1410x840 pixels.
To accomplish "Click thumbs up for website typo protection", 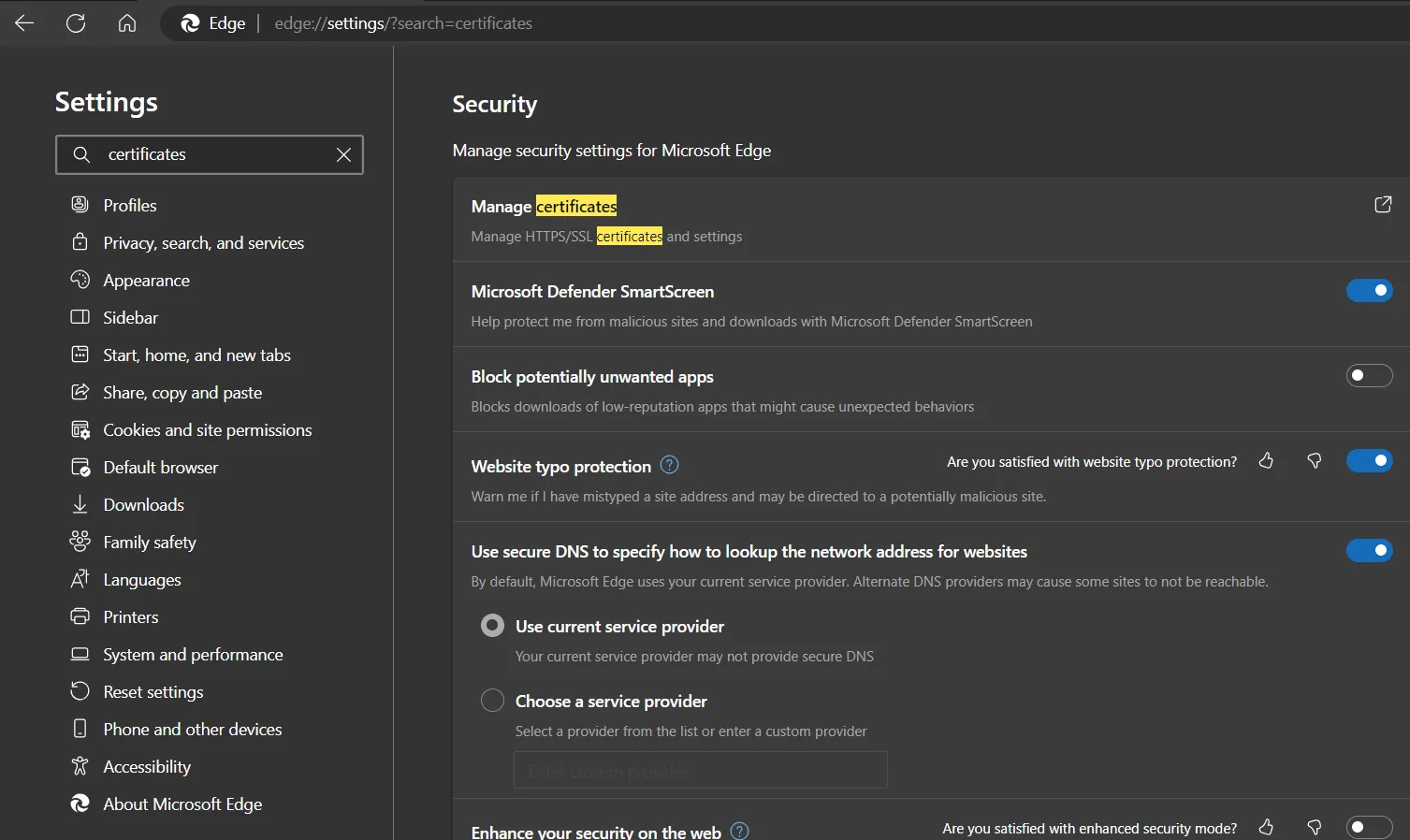I will (1266, 461).
